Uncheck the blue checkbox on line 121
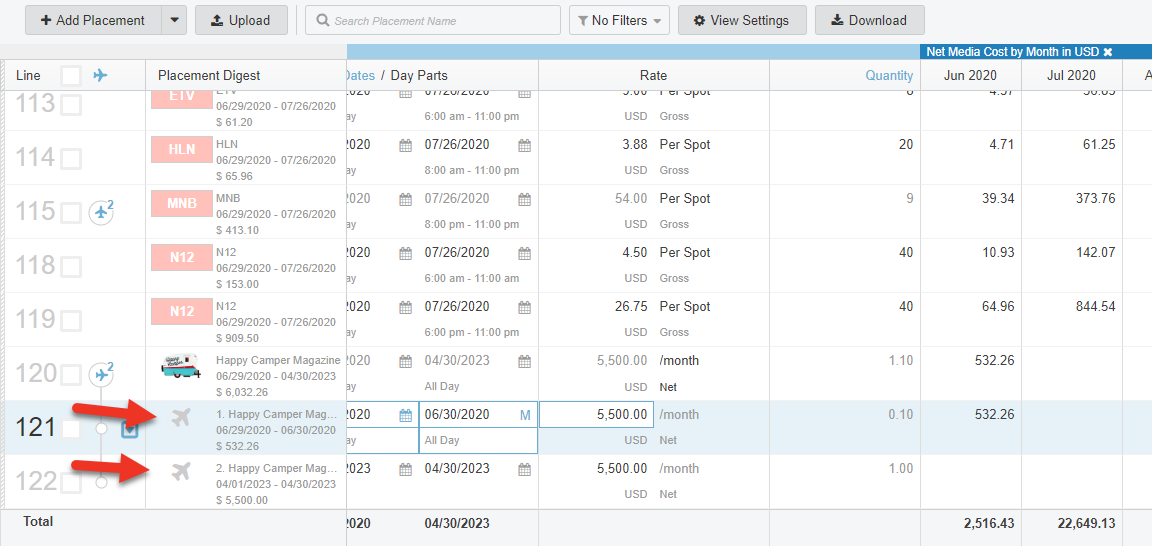The image size is (1152, 546). (x=130, y=429)
